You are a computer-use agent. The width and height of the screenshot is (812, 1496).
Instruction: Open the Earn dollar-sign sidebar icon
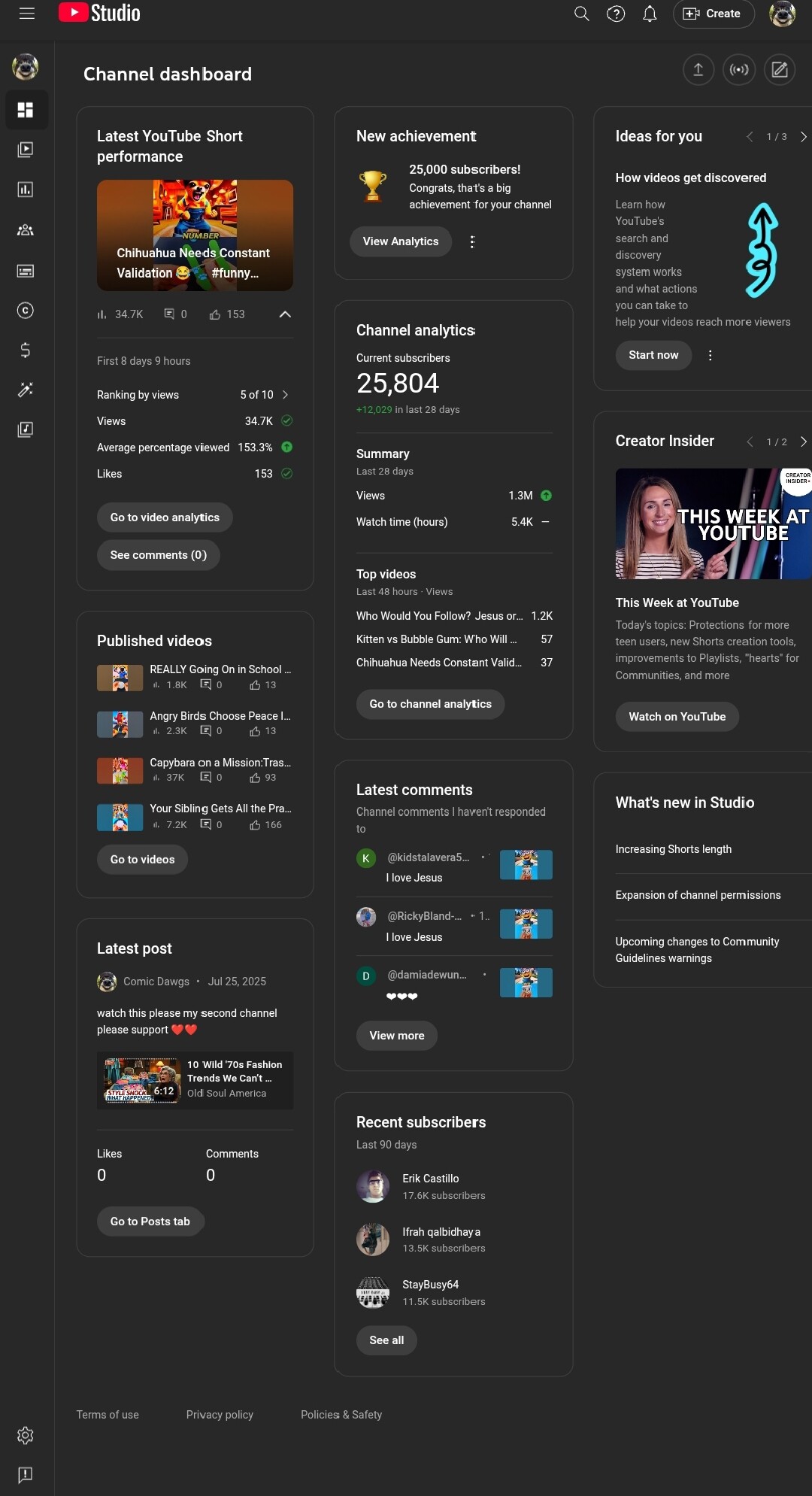click(26, 350)
